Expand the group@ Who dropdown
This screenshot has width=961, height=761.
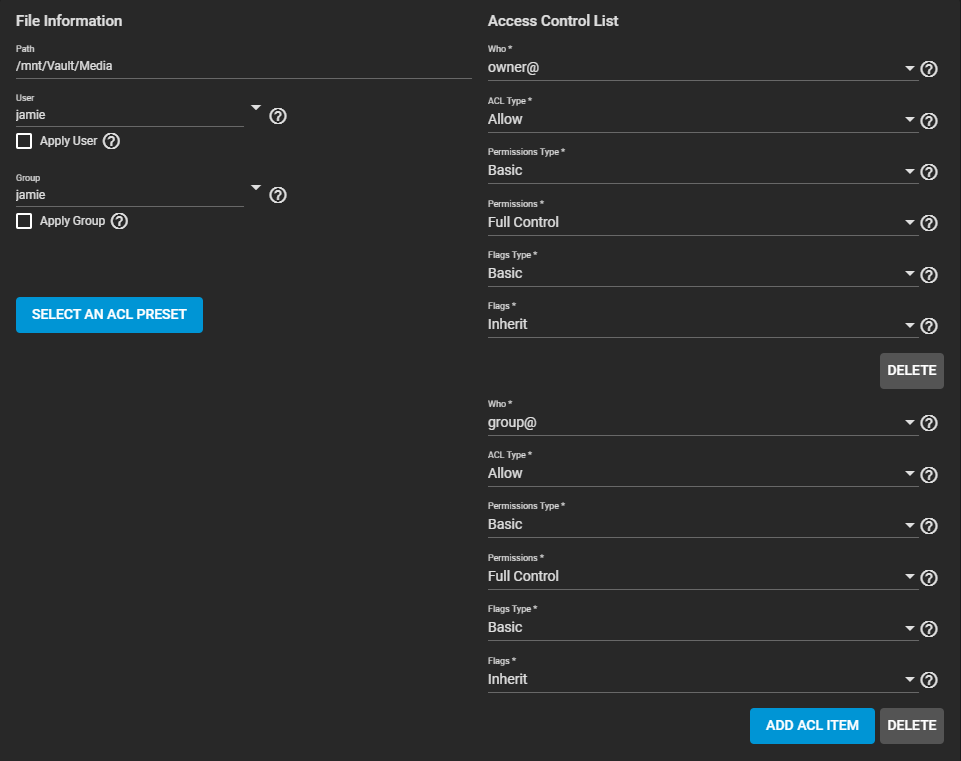700,422
